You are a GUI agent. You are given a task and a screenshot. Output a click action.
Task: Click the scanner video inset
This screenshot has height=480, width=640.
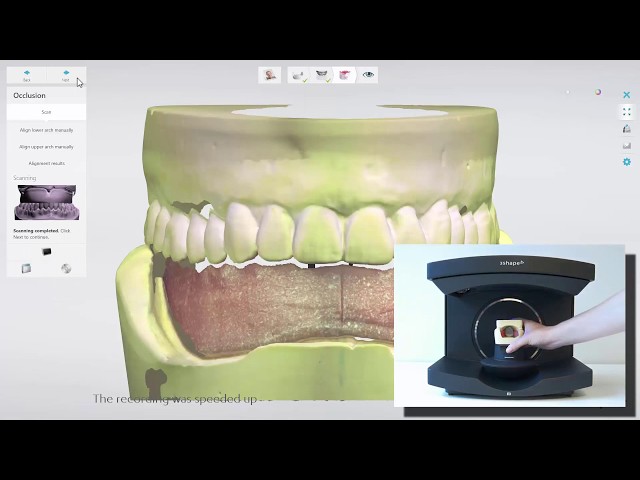pyautogui.click(x=509, y=326)
